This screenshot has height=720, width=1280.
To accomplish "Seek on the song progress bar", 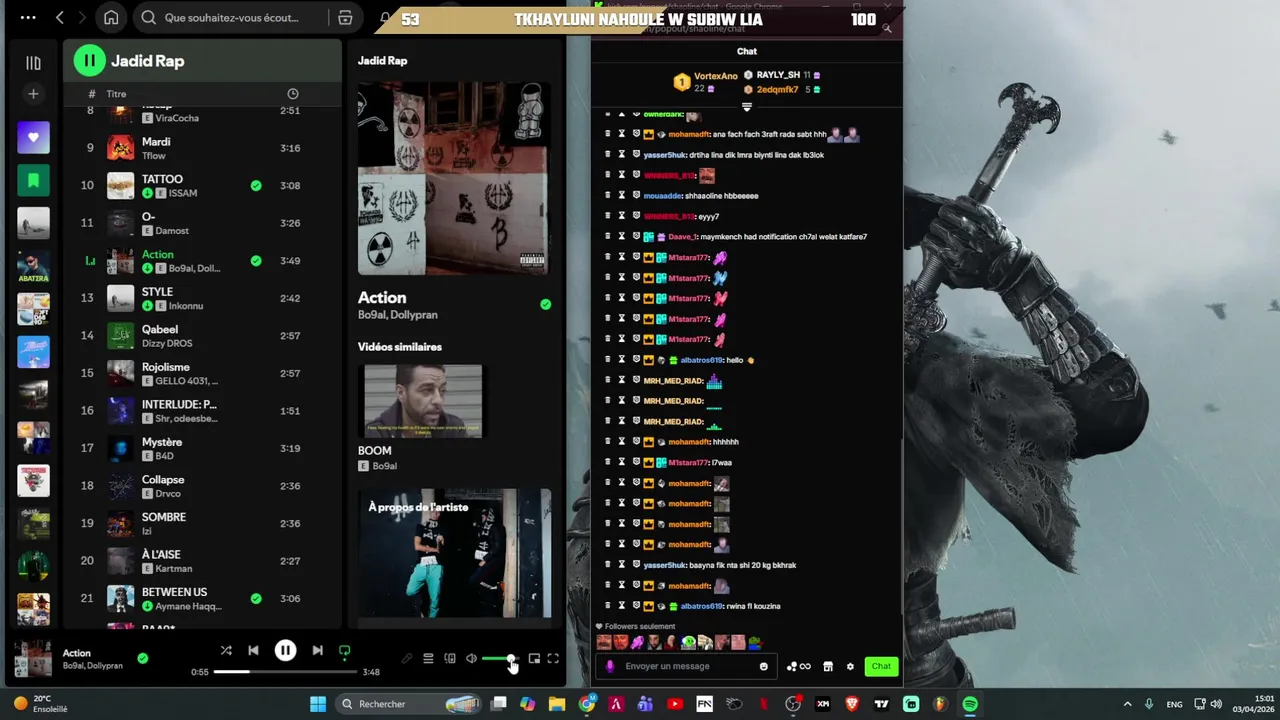I will coord(285,672).
